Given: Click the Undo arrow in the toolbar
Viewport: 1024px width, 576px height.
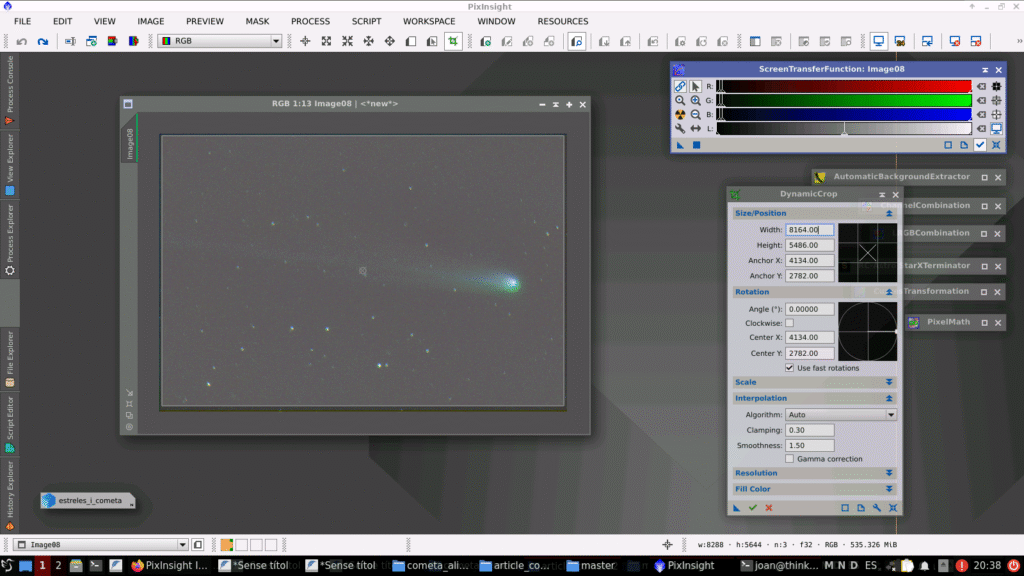Looking at the screenshot, I should coord(21,41).
